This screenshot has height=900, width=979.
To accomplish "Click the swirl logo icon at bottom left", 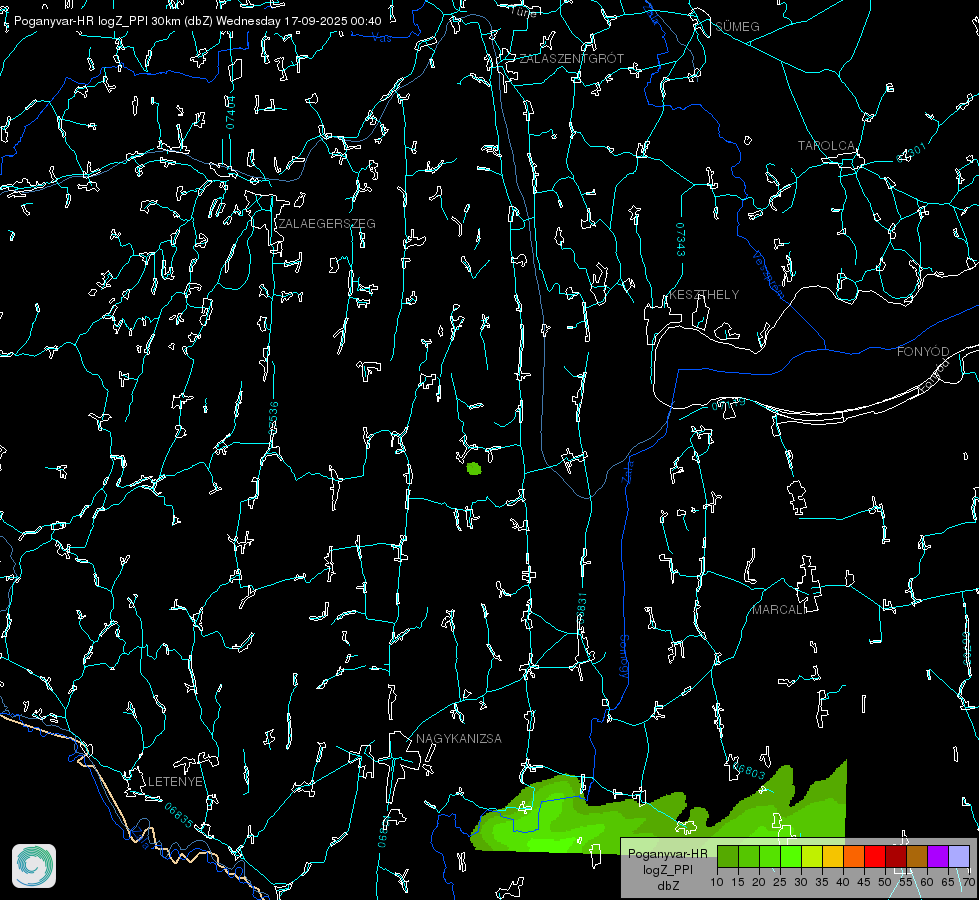I will click(34, 866).
